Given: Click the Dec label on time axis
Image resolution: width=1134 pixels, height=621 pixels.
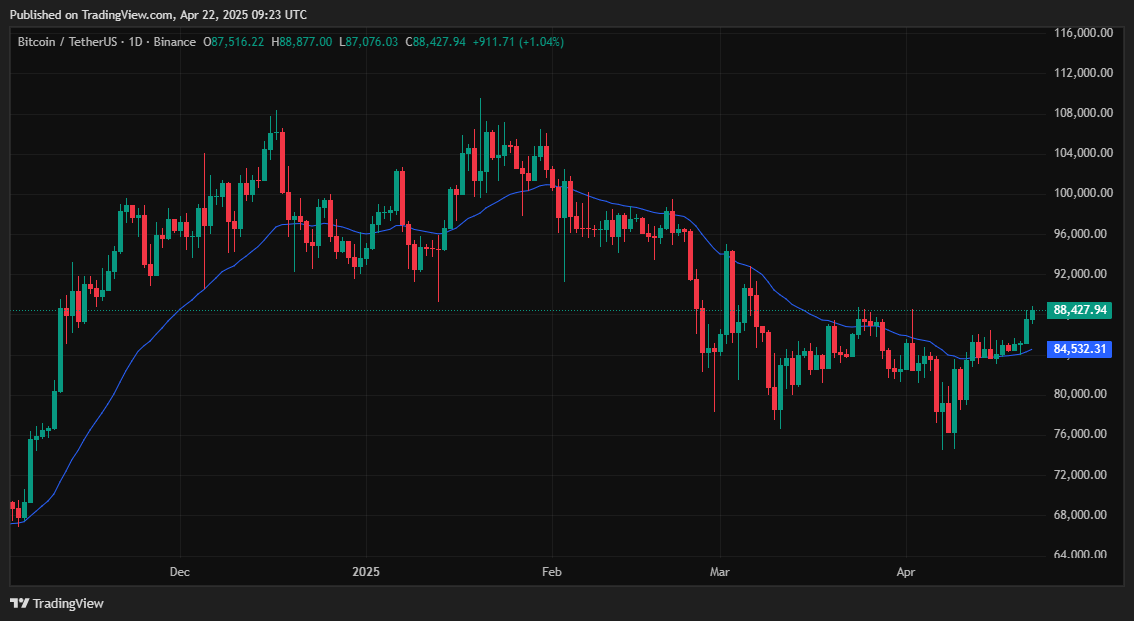Looking at the screenshot, I should click(x=179, y=572).
